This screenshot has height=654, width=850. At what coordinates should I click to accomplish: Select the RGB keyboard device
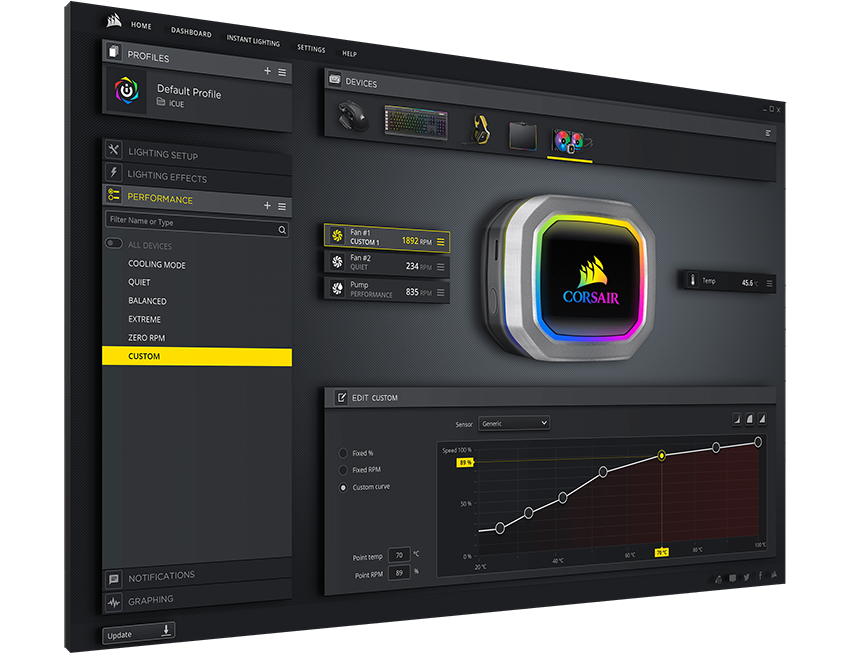pos(416,123)
